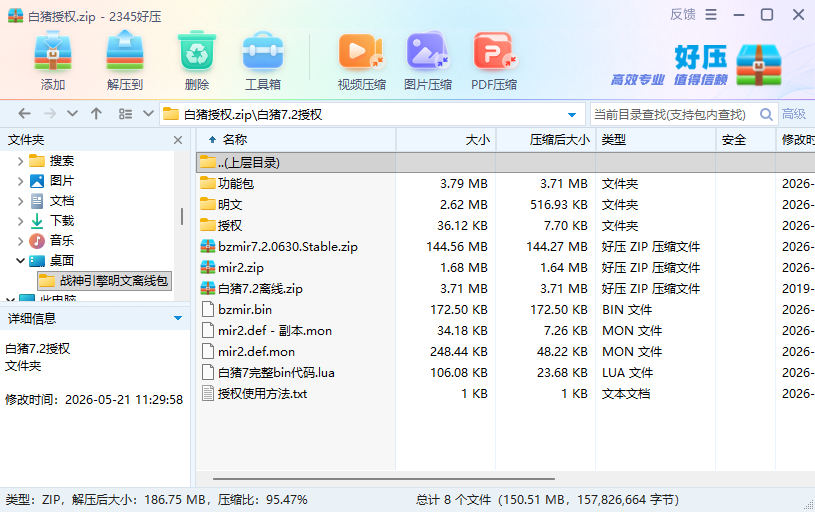Sort by 大小 column header
Image resolution: width=815 pixels, height=512 pixels.
pos(446,139)
